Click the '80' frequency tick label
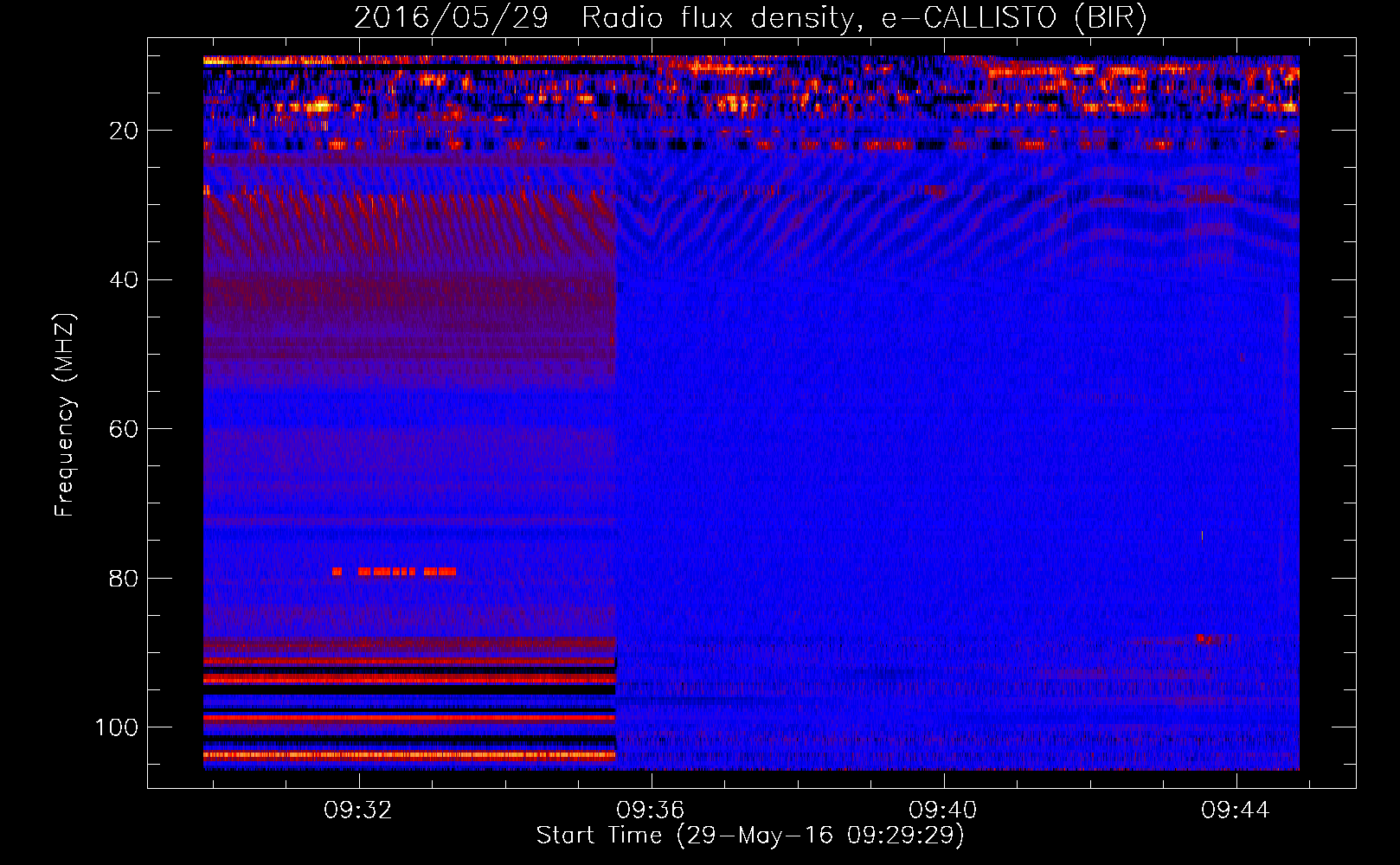 (125, 579)
